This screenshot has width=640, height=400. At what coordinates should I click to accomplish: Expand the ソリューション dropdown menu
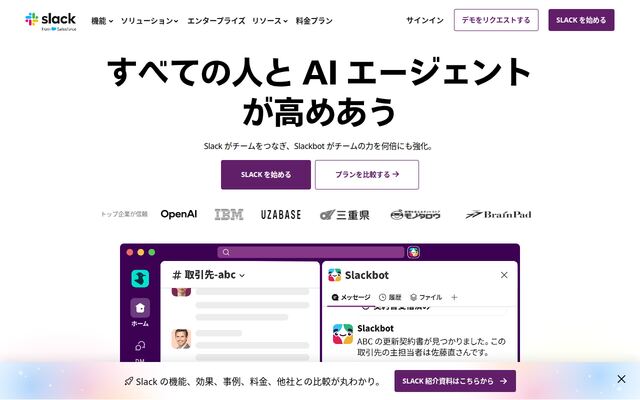tap(149, 20)
